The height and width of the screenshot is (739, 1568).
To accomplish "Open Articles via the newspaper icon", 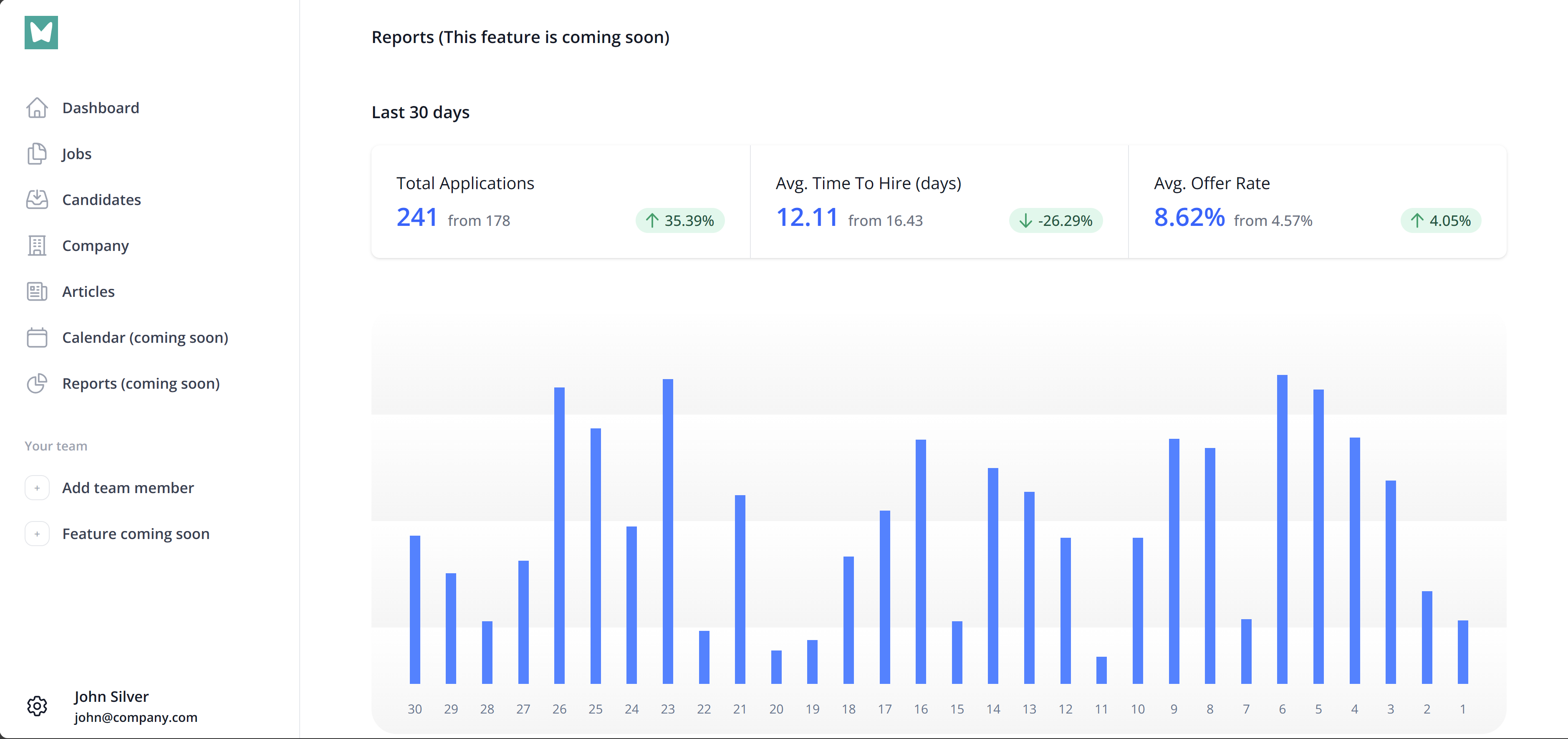I will pyautogui.click(x=37, y=291).
